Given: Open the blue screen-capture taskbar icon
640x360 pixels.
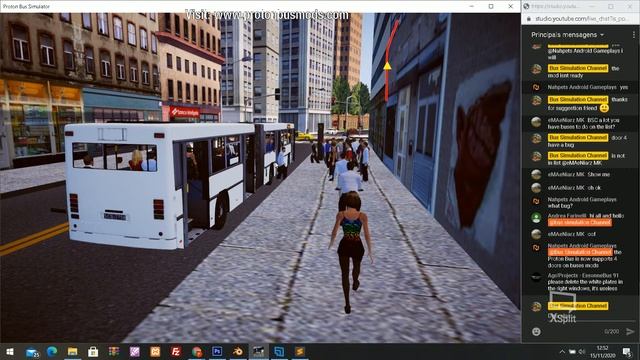Looking at the screenshot, I should click(x=279, y=351).
